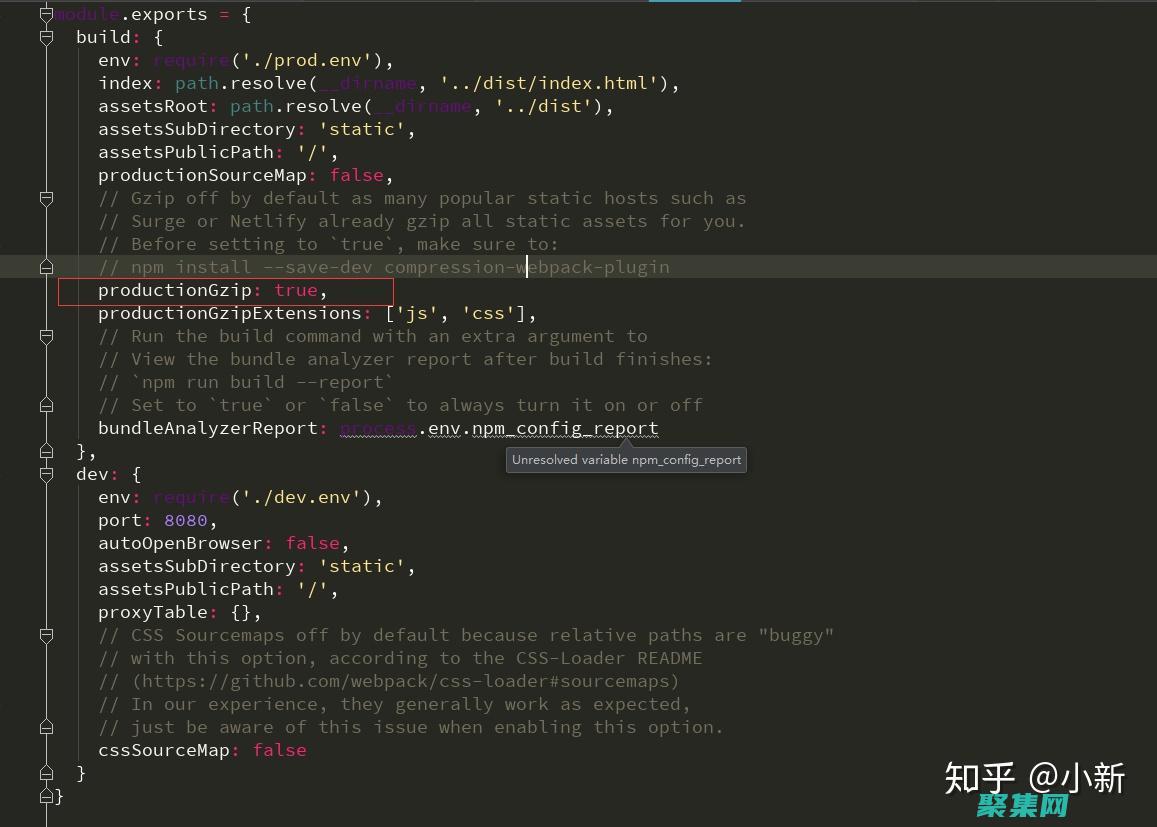Dismiss the Unresolved variable tooltip
Screen dimensions: 1157x827
[x=625, y=460]
